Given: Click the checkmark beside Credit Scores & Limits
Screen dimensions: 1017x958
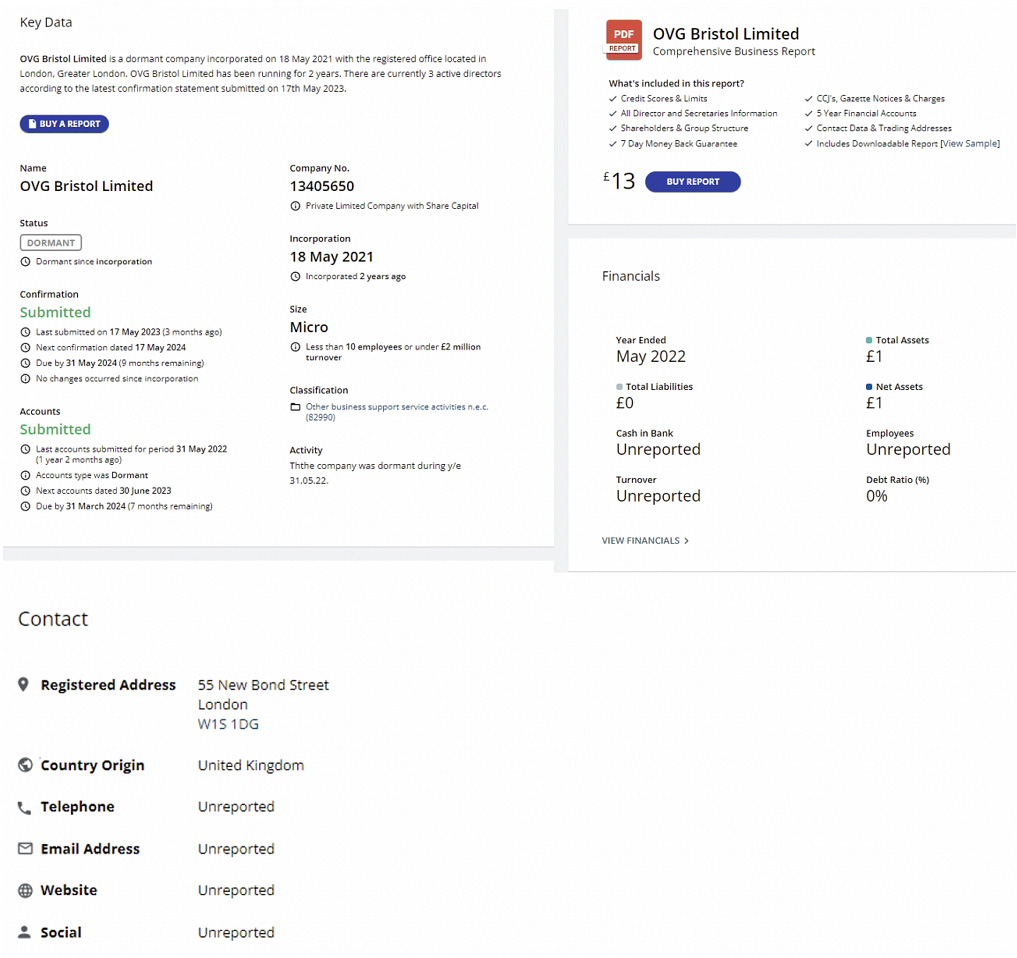Looking at the screenshot, I should 613,99.
